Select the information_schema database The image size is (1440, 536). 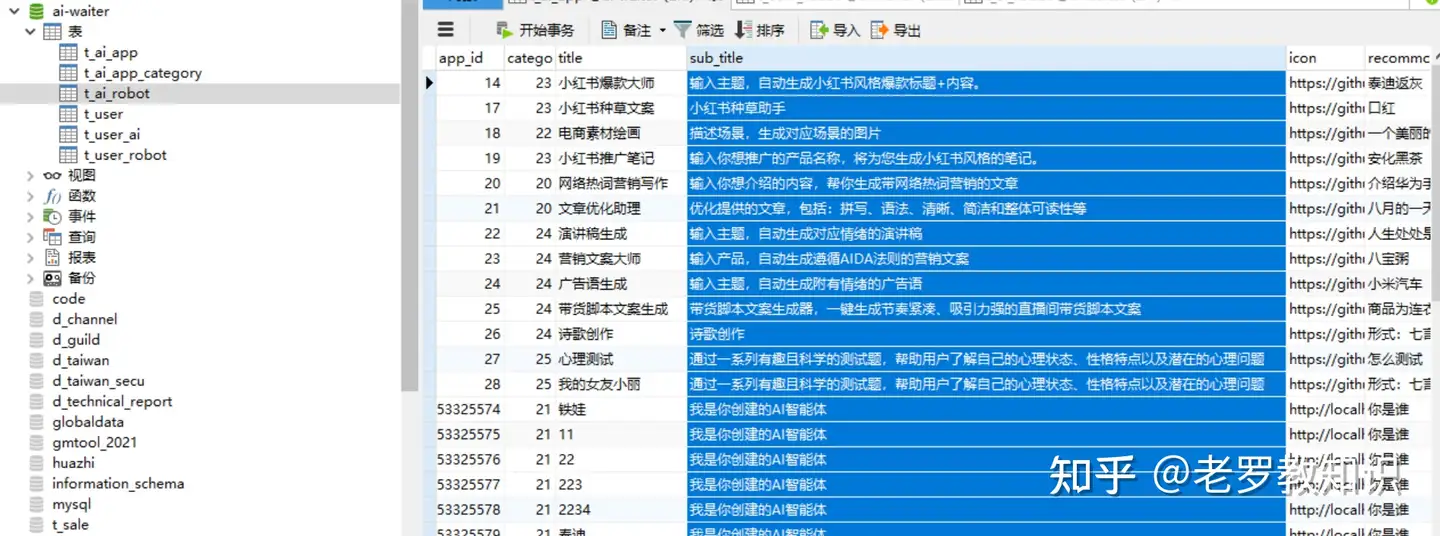118,483
